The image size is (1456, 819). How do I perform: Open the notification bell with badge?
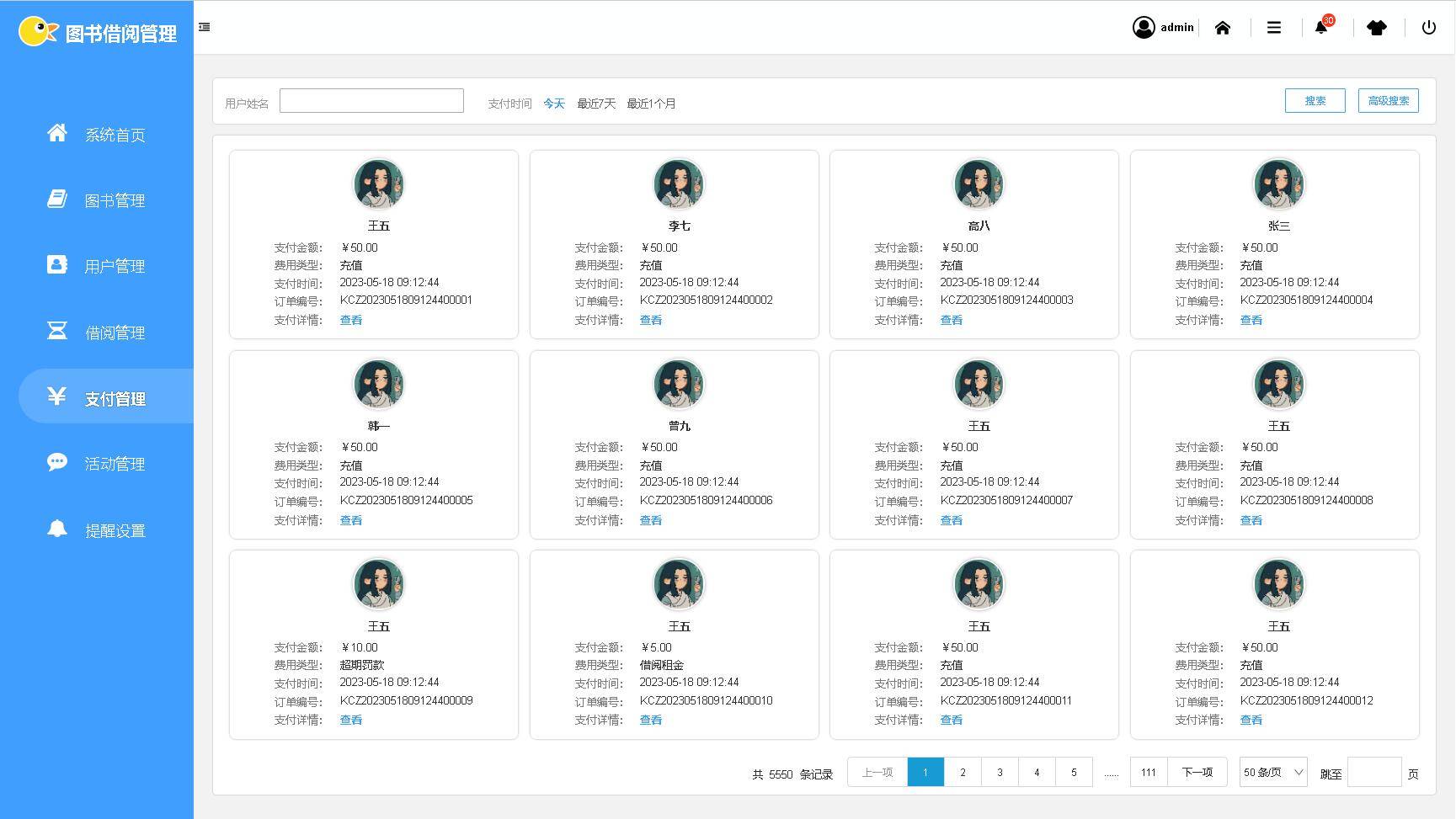pos(1321,28)
